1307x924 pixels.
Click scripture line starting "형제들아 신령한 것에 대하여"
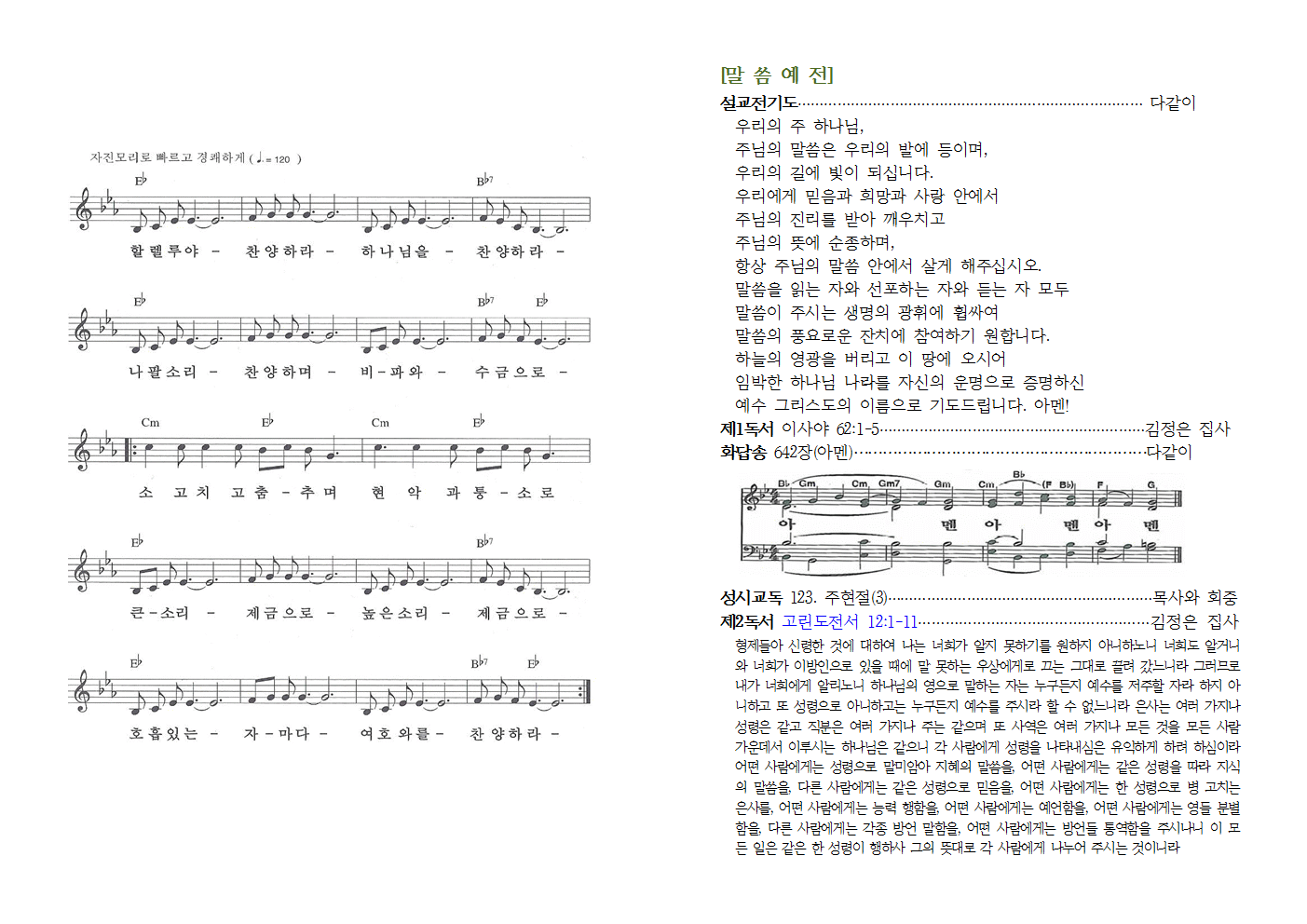click(987, 645)
